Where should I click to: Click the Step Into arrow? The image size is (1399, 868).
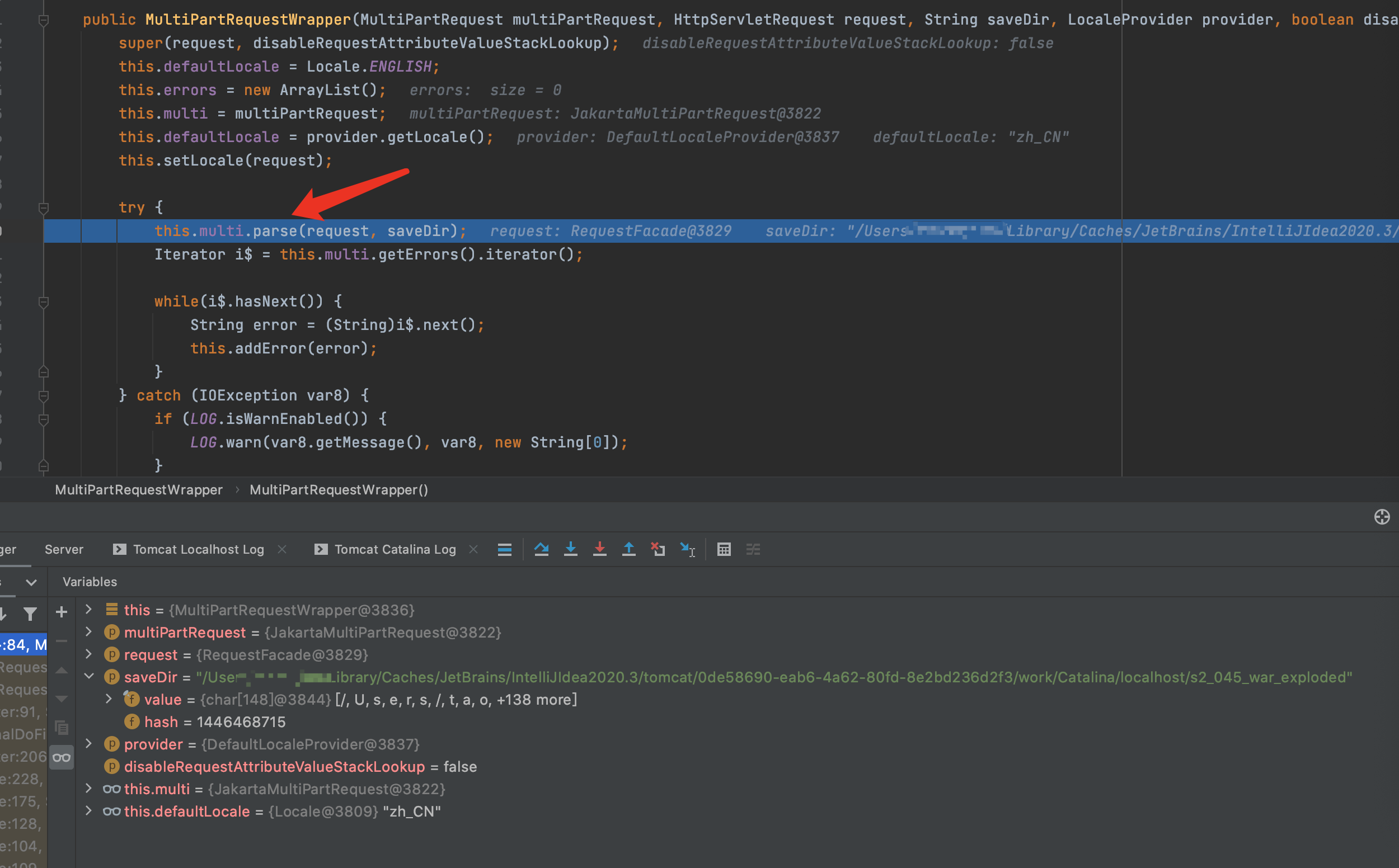coord(570,549)
